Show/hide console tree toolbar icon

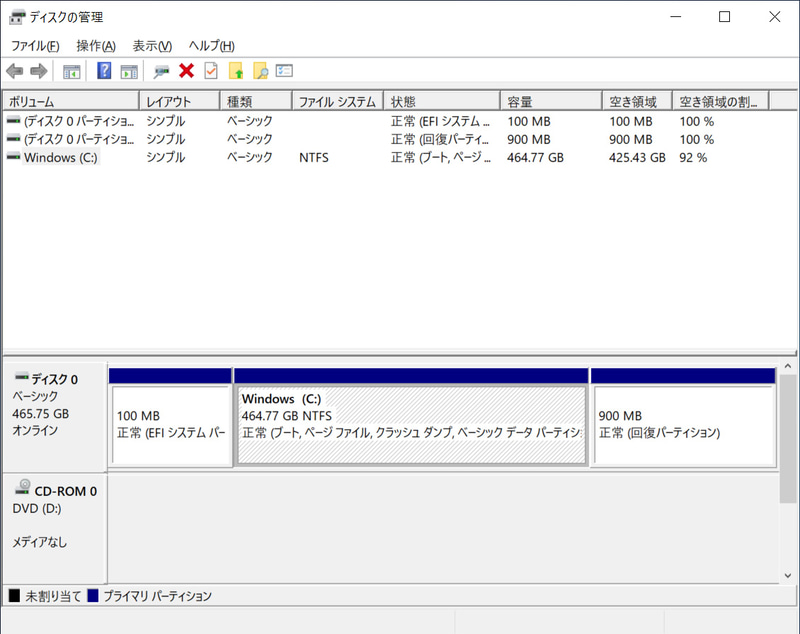coord(71,71)
